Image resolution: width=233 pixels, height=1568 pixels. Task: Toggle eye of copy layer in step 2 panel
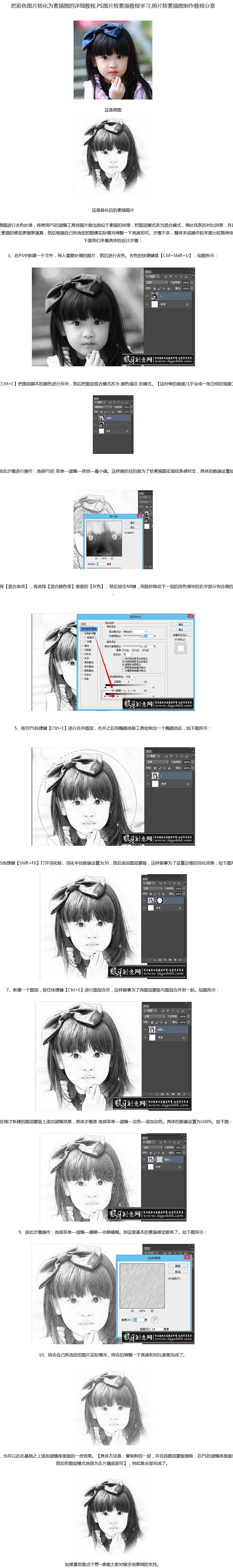[96, 418]
